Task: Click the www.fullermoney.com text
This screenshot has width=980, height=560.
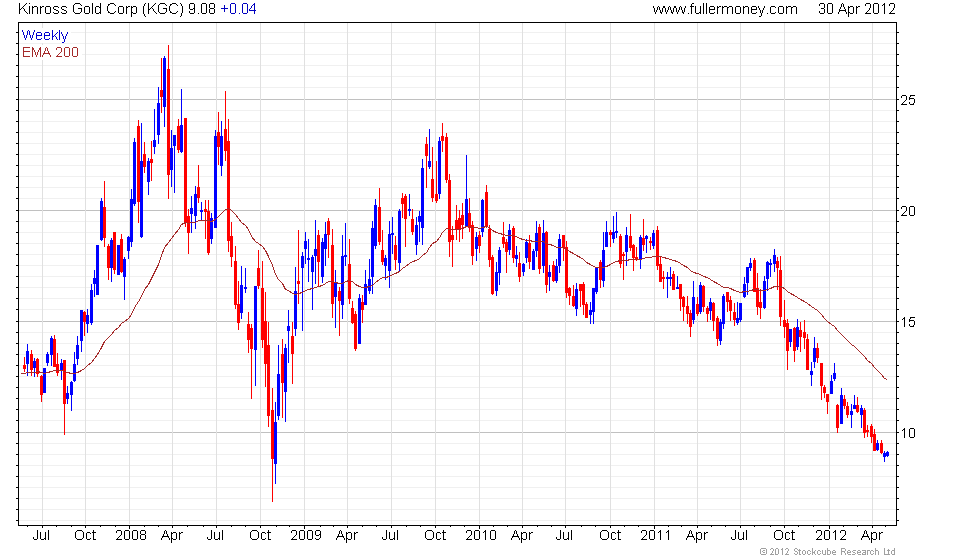Action: pos(725,9)
